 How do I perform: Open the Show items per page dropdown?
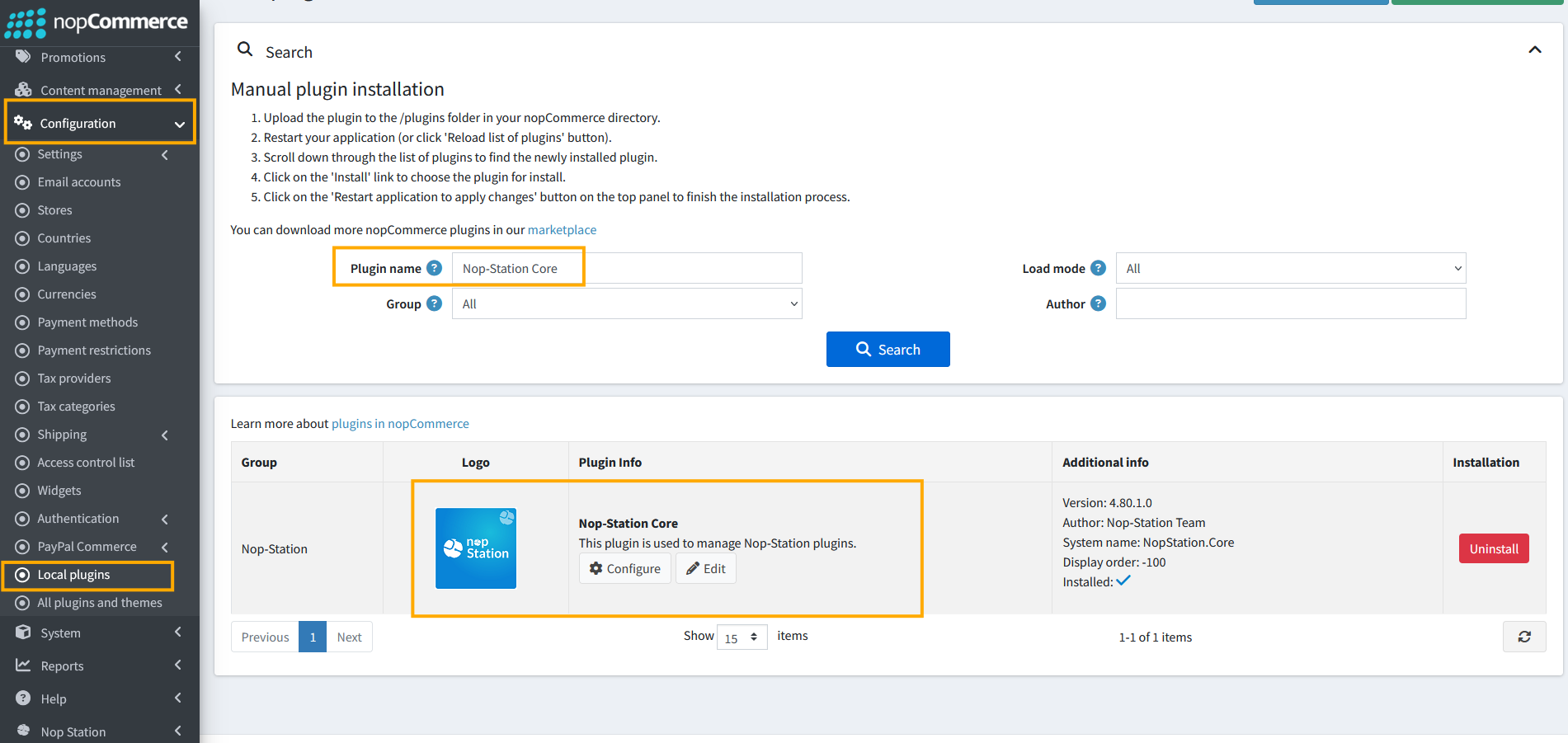coord(742,637)
